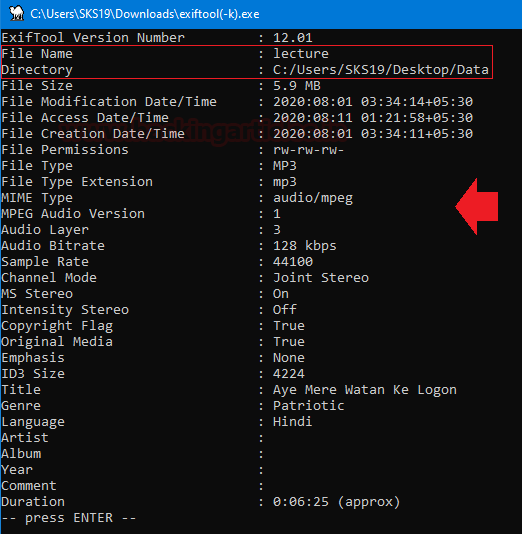Click the ID3 Size value 4224
This screenshot has height=534, width=522.
[x=289, y=374]
